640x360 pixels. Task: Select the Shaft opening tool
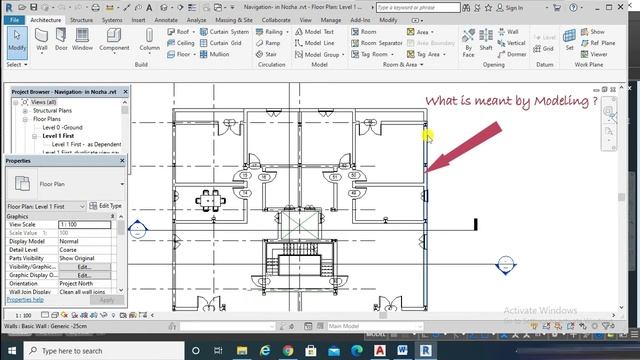(486, 40)
